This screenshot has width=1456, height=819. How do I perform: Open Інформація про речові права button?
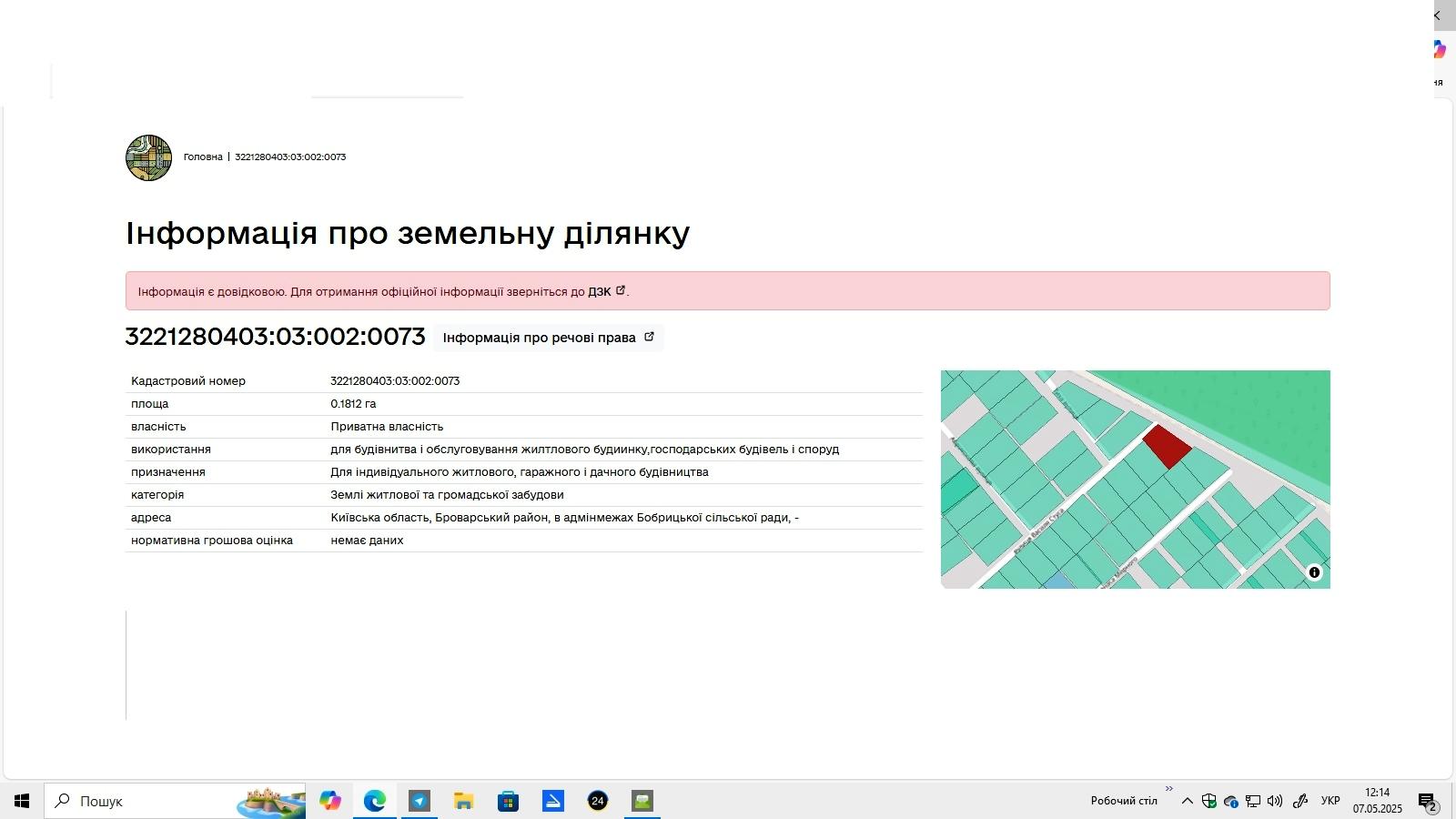(x=549, y=338)
